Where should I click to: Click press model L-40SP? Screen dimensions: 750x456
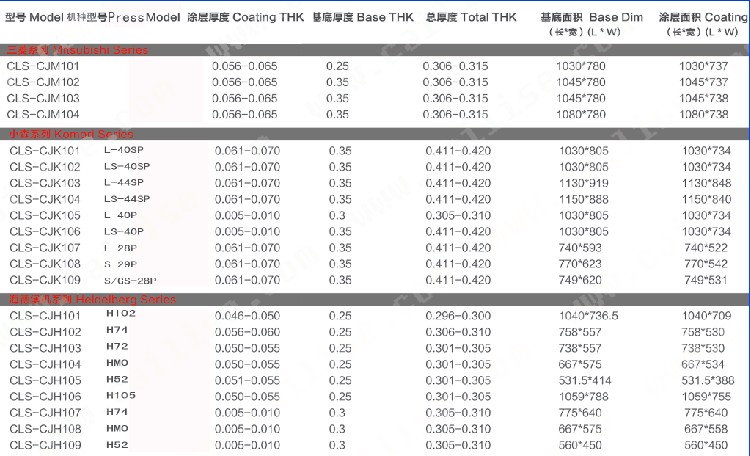click(x=124, y=150)
